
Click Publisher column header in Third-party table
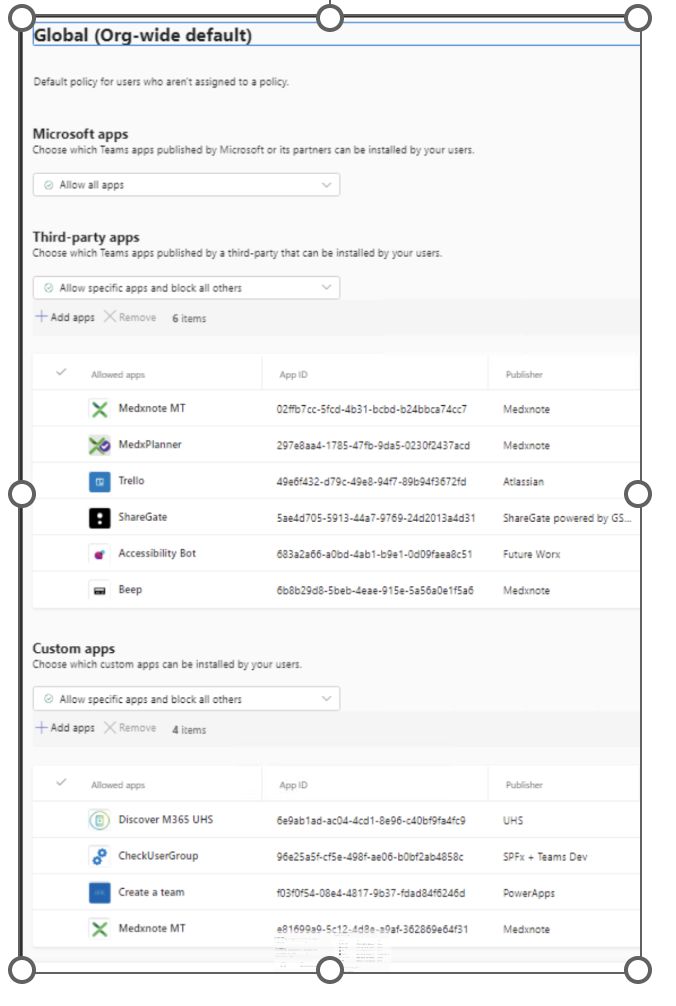pos(524,375)
